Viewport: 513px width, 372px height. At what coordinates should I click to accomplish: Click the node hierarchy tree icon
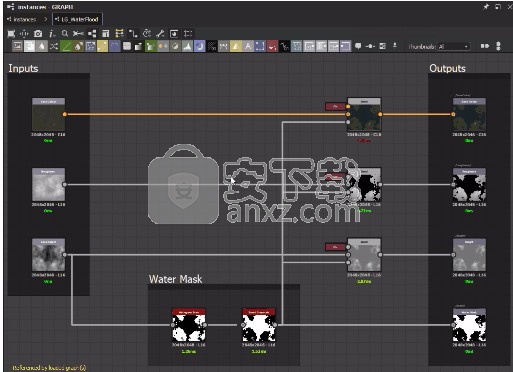pyautogui.click(x=92, y=34)
